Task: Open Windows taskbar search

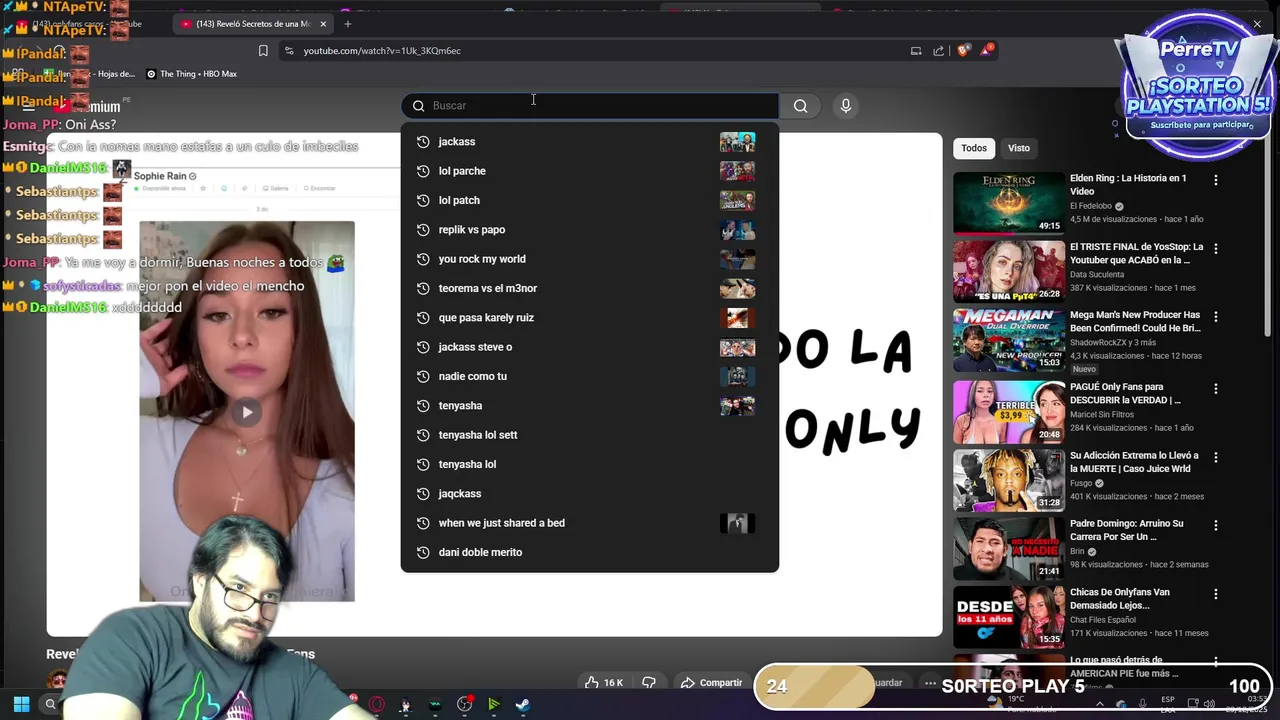Action: coord(50,704)
